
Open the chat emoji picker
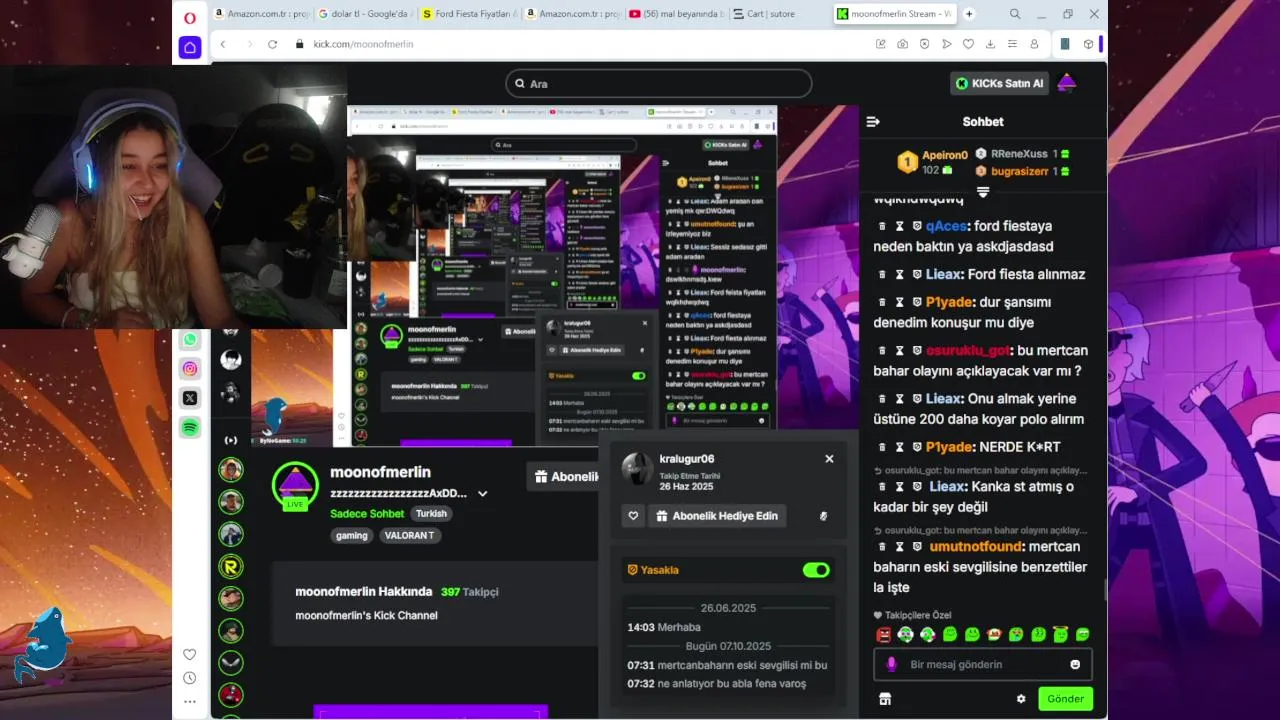[x=1075, y=664]
